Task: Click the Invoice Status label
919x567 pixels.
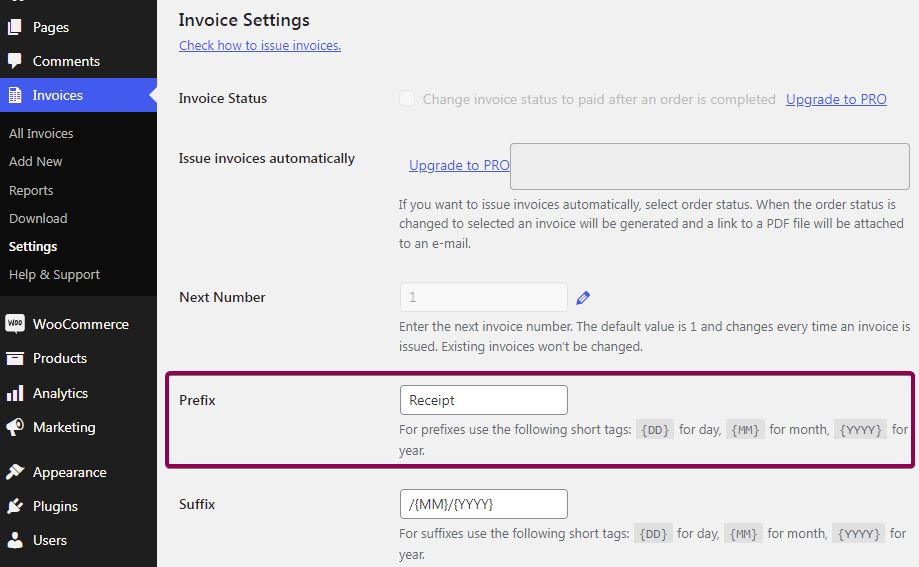Action: (223, 99)
